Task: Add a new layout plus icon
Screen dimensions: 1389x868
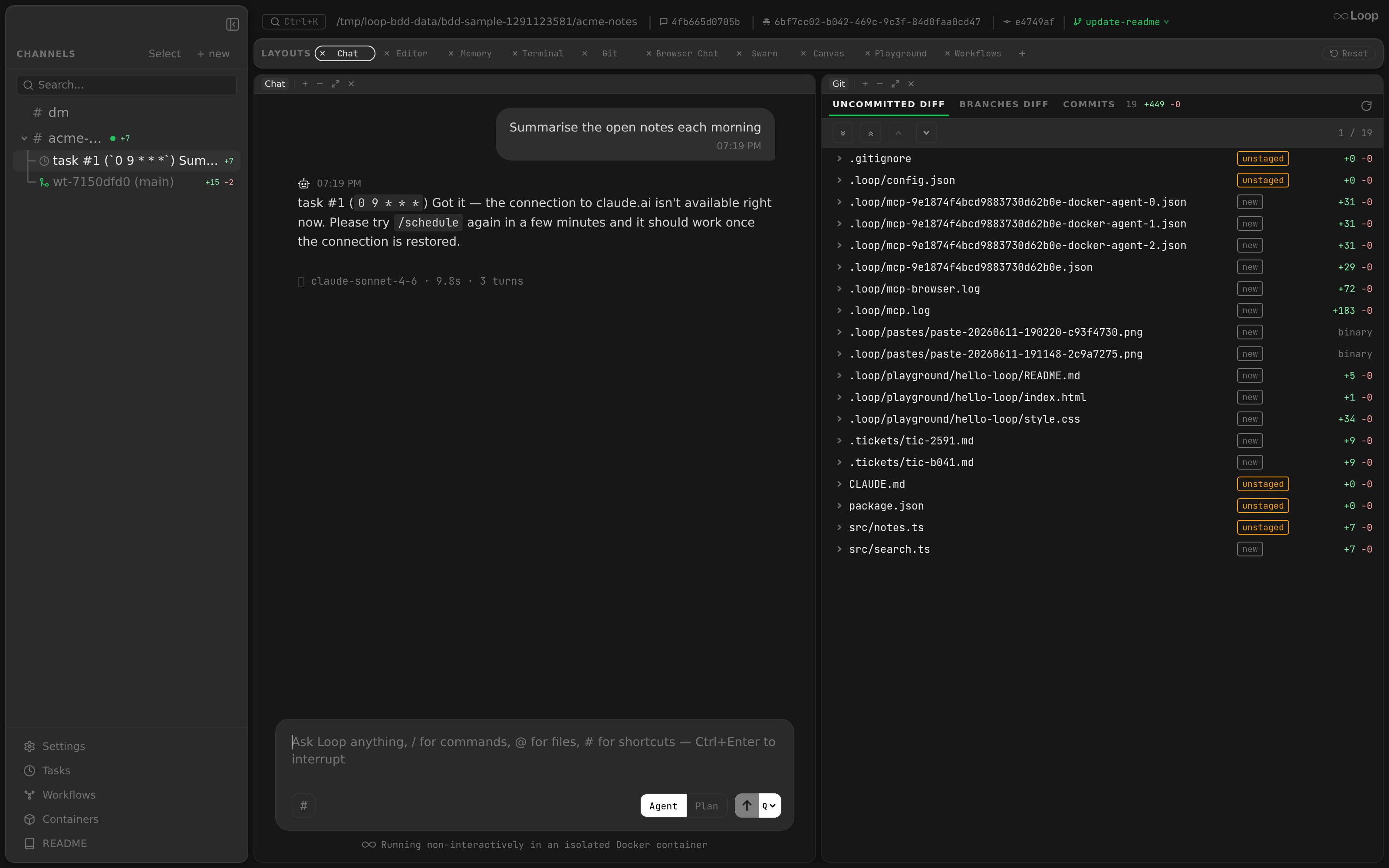Action: [x=1022, y=53]
